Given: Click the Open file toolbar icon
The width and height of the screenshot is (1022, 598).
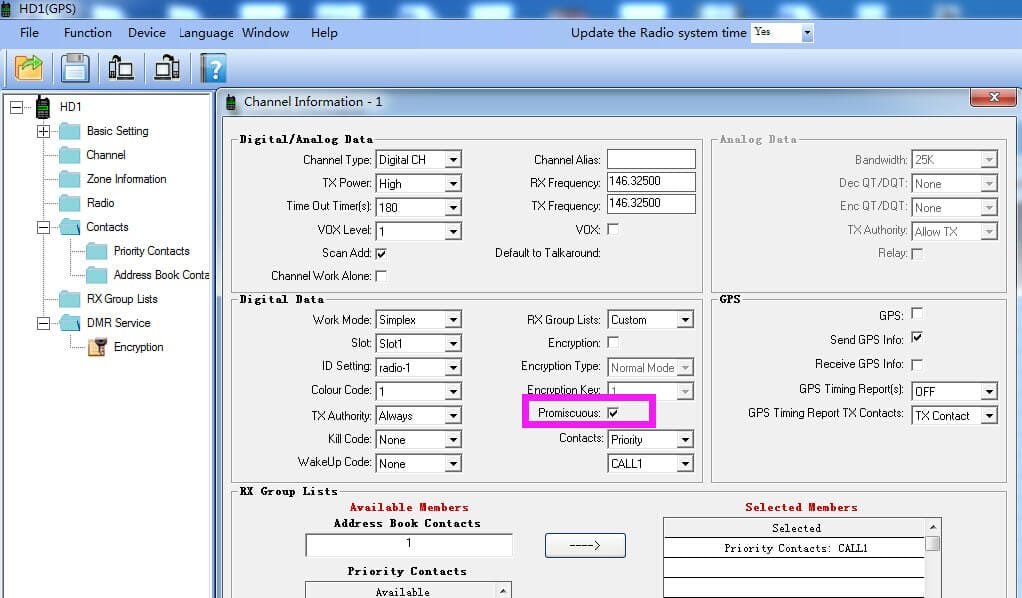Looking at the screenshot, I should (29, 67).
